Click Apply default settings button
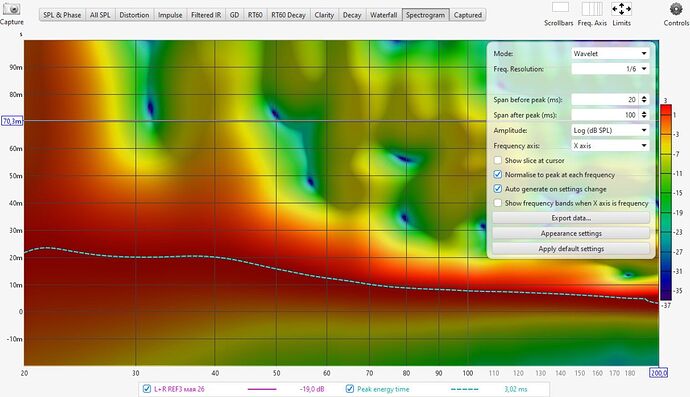The image size is (690, 397). (571, 249)
